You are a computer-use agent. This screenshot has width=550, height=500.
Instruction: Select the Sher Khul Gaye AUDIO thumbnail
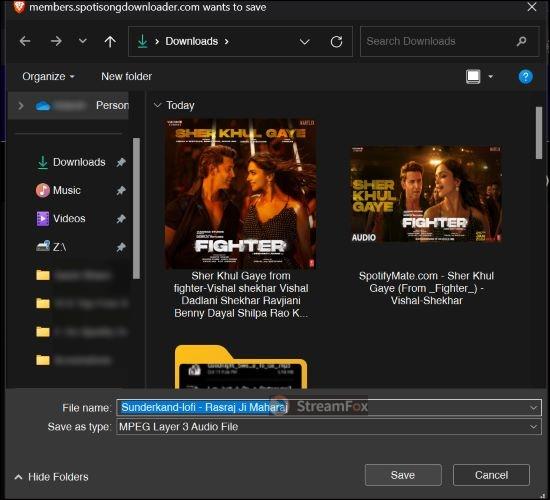point(427,194)
